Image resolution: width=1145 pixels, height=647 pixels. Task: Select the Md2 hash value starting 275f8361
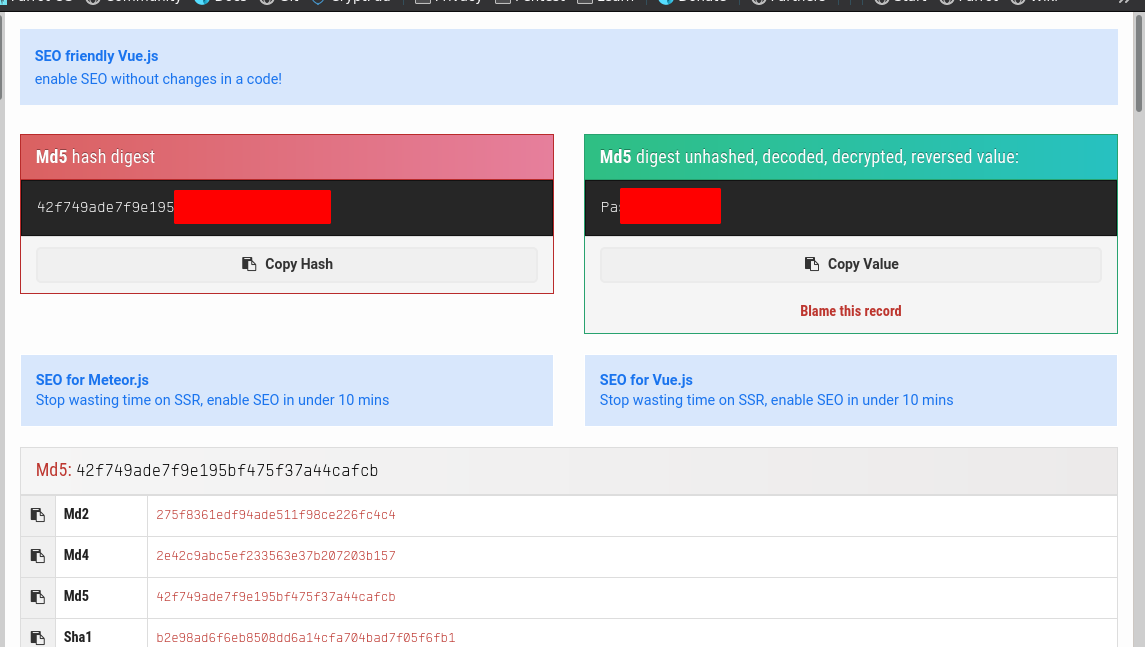click(276, 515)
